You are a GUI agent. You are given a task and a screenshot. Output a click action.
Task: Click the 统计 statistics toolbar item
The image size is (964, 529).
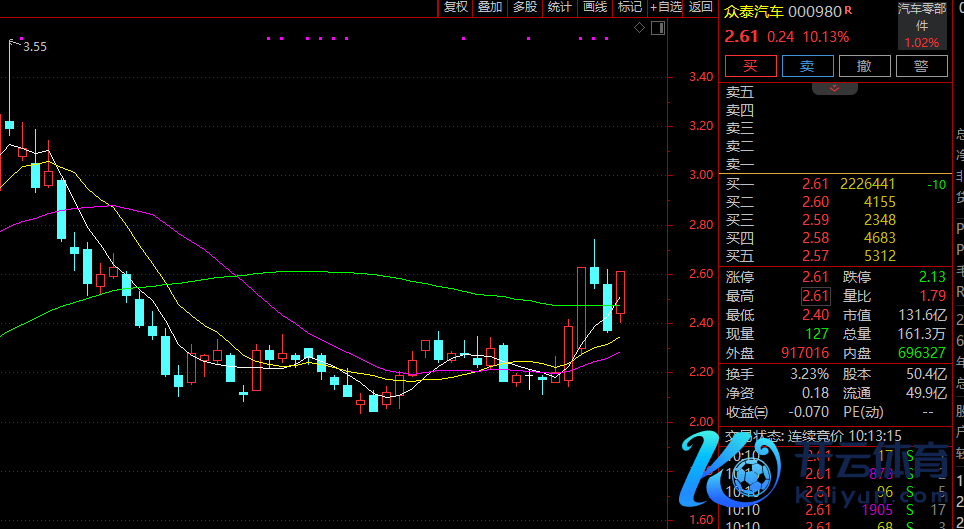tap(560, 7)
